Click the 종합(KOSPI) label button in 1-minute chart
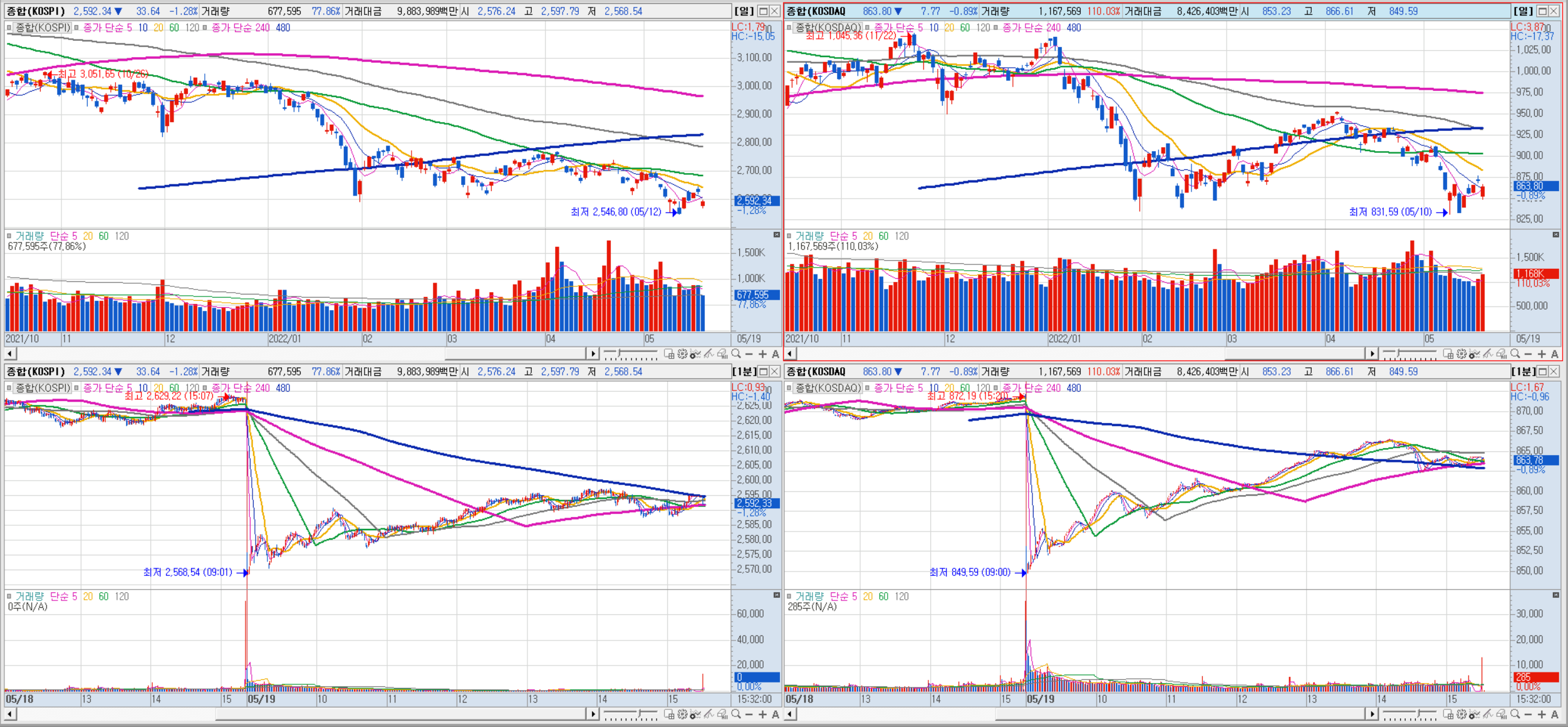The image size is (1568, 727). 43,388
